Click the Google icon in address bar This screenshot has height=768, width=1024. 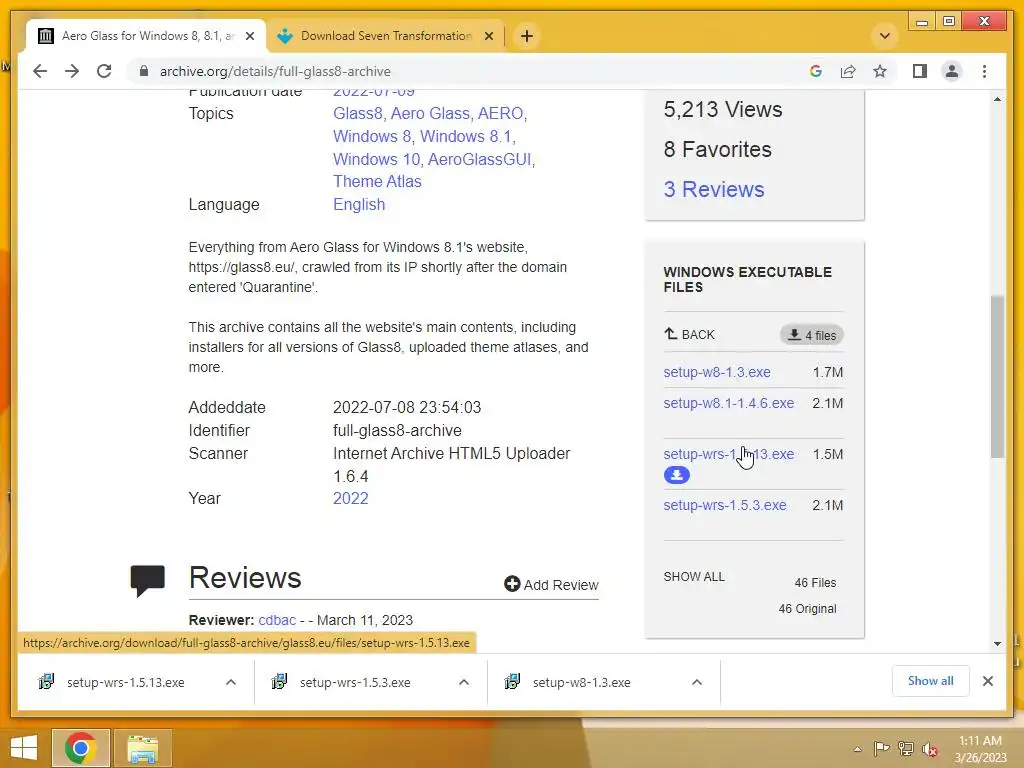(x=816, y=71)
